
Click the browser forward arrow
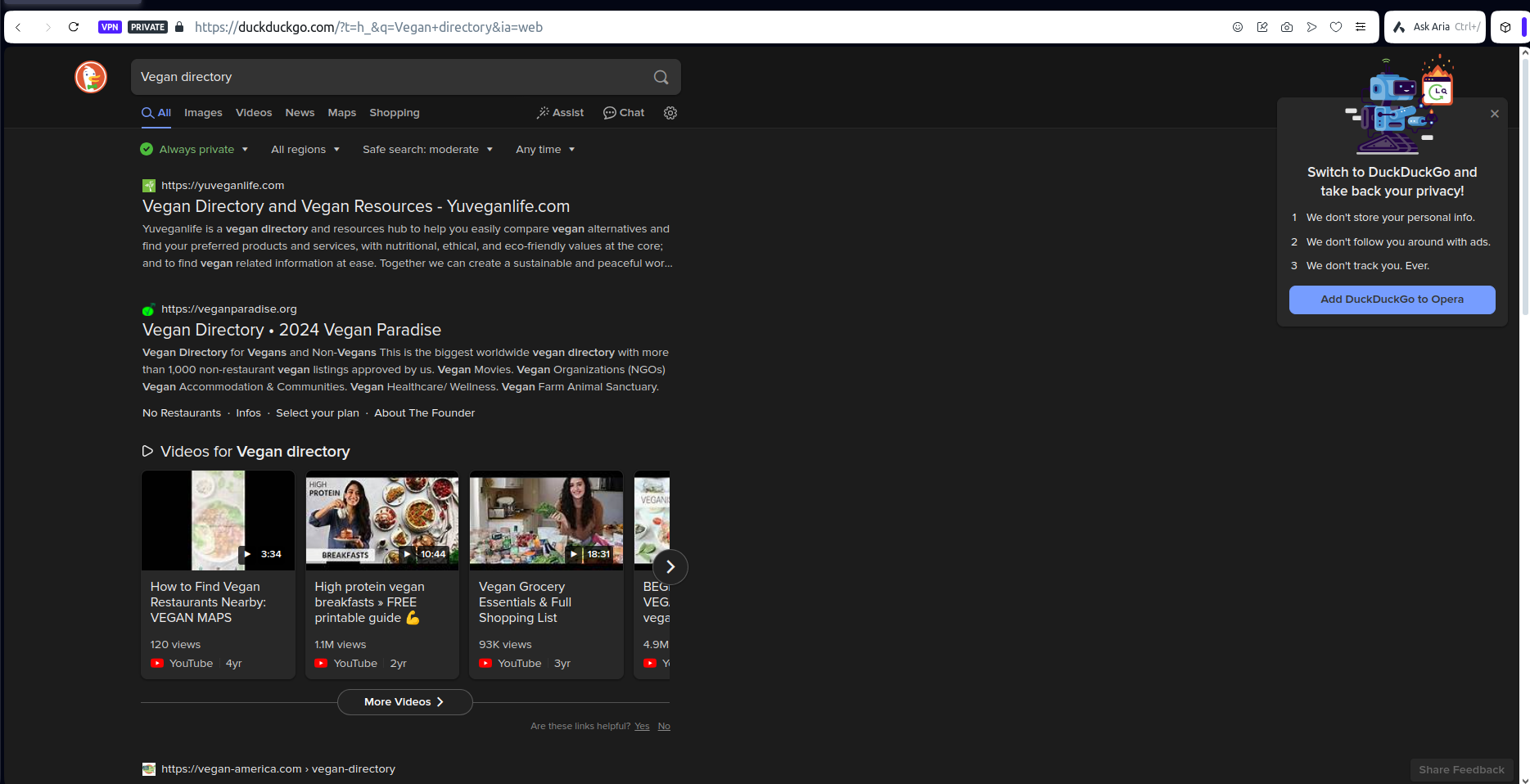[x=47, y=27]
